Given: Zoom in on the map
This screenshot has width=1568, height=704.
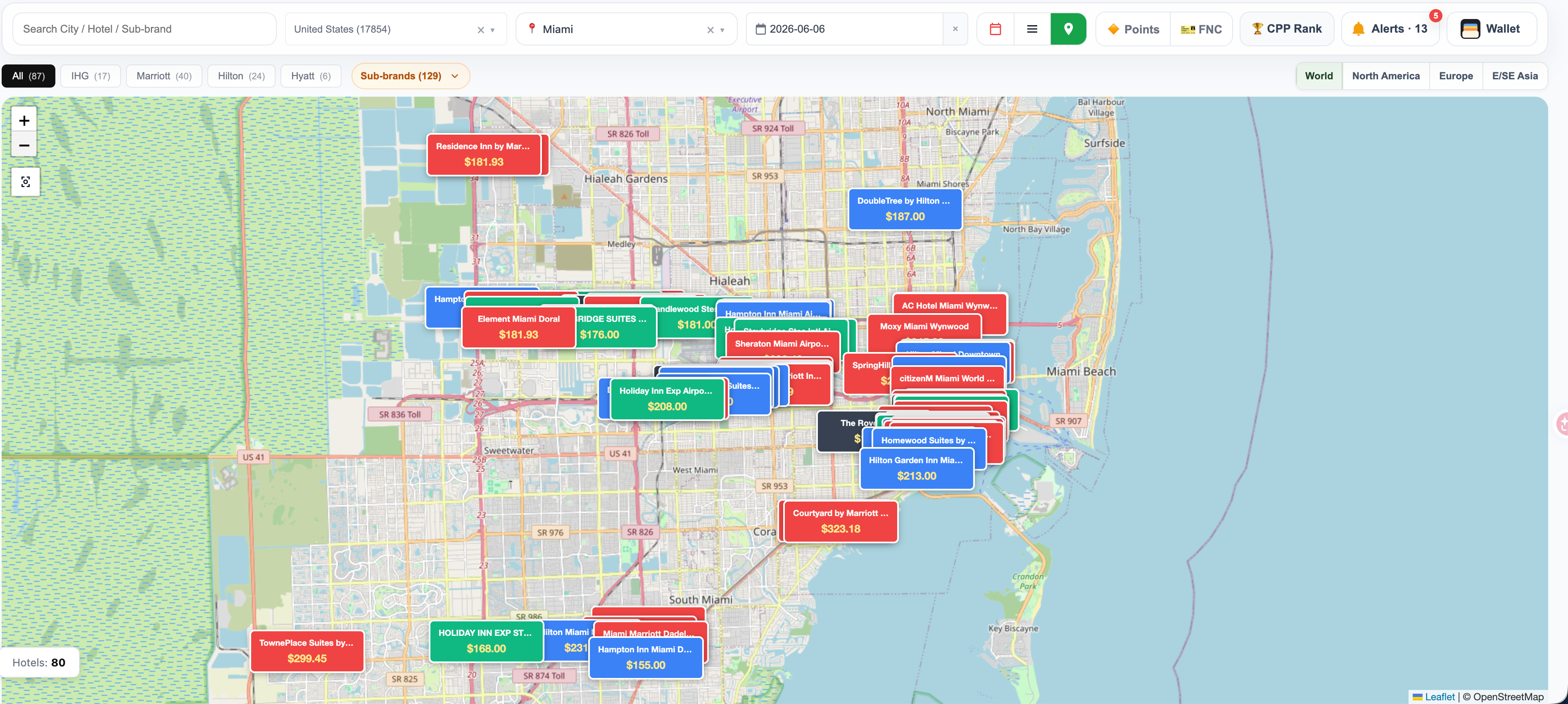Looking at the screenshot, I should 24,121.
